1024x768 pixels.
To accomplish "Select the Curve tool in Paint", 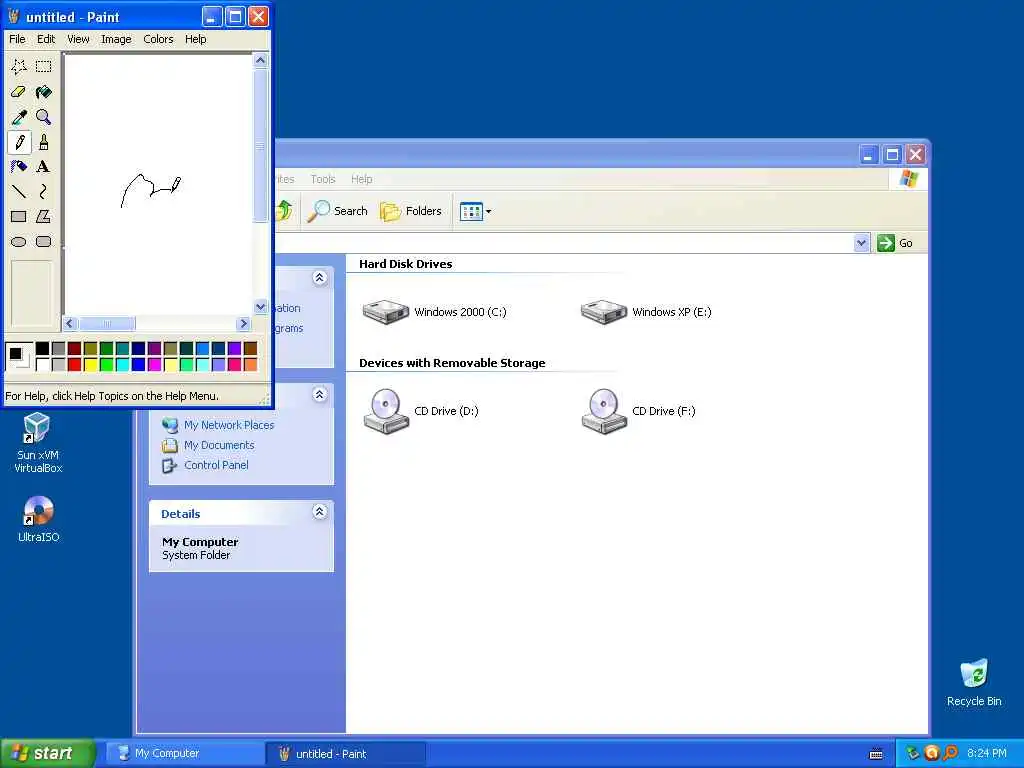I will point(44,191).
